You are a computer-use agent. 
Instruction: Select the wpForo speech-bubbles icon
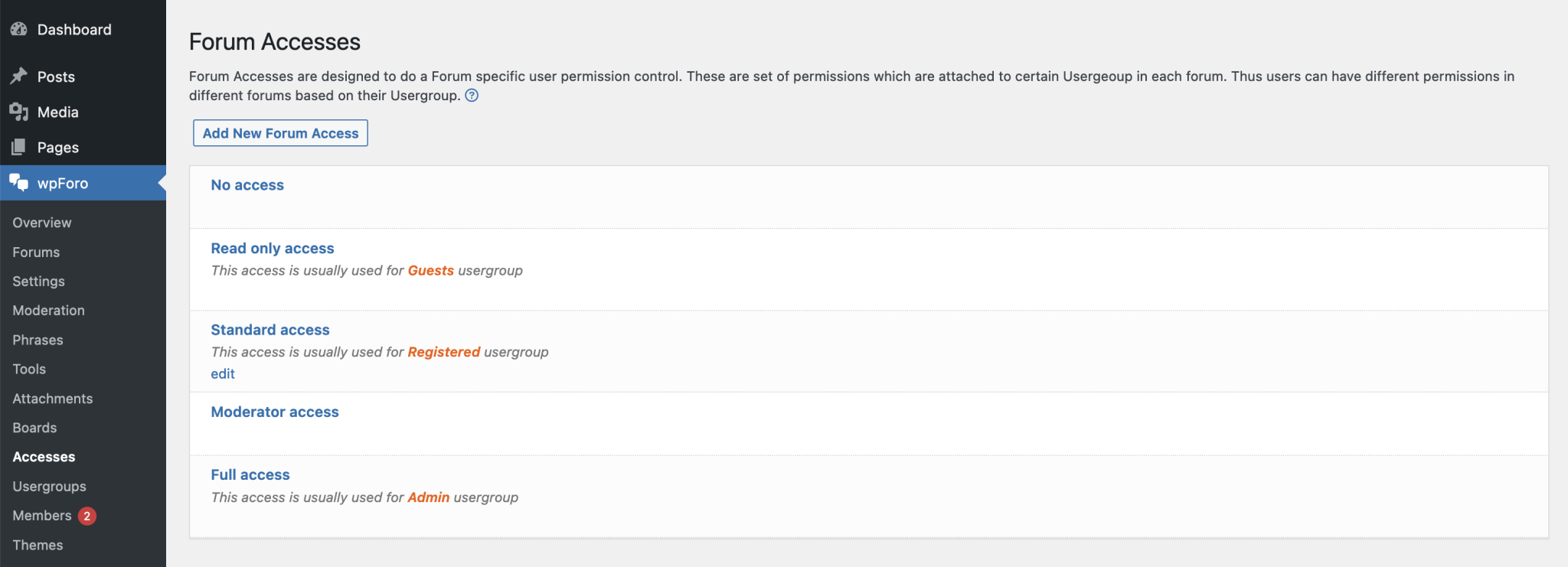click(x=19, y=184)
